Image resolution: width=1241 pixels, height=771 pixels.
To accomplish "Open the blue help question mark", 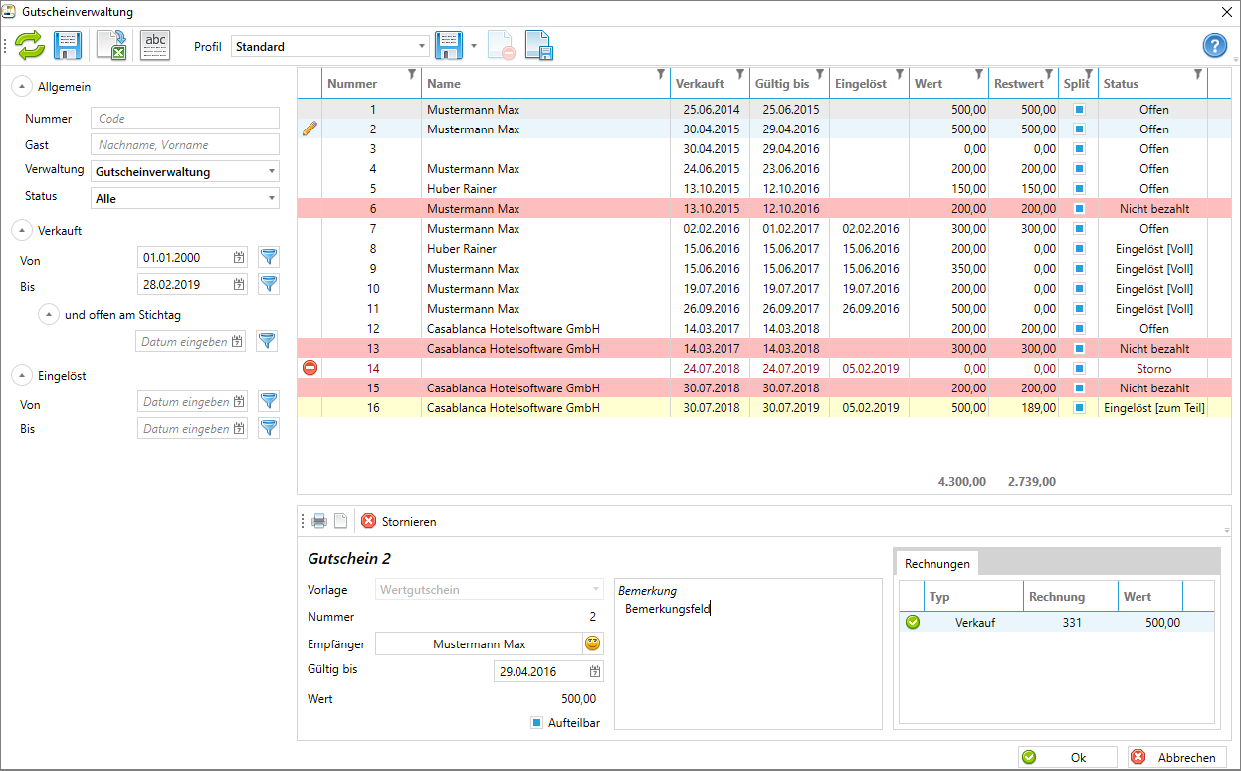I will point(1215,46).
